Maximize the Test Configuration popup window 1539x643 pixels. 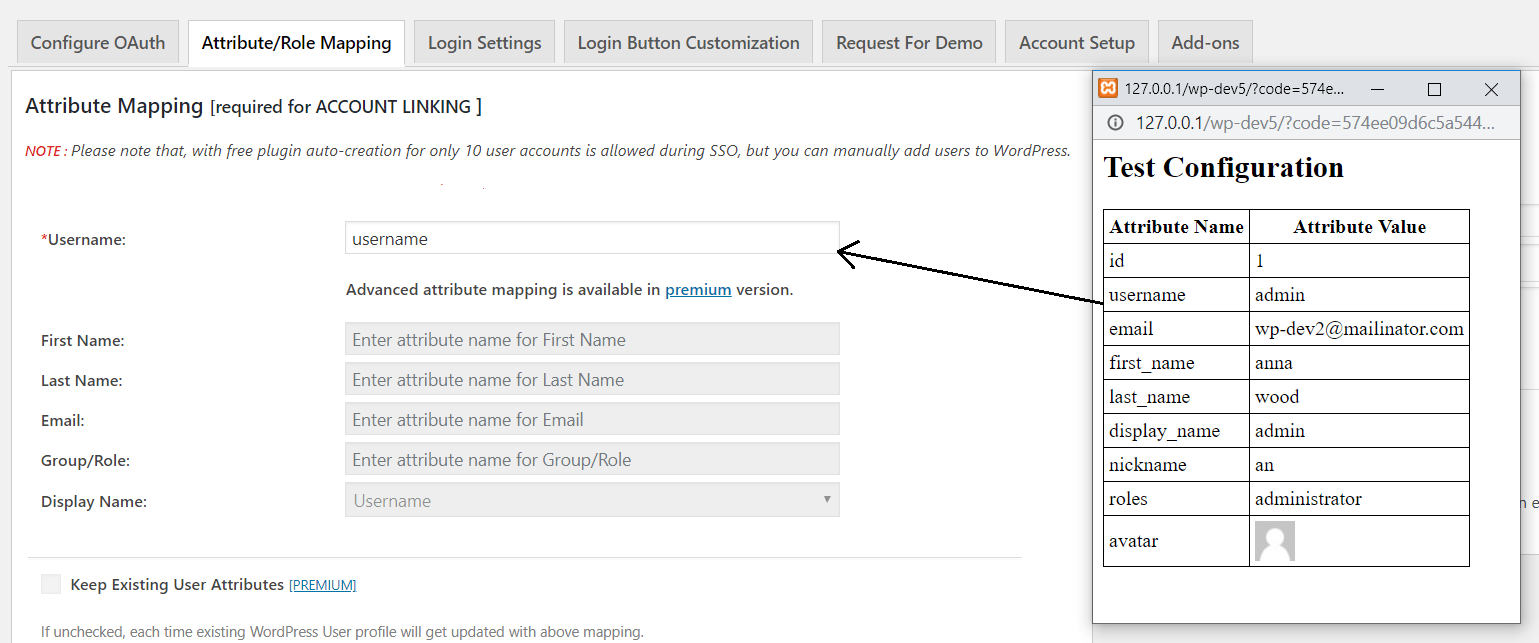[x=1434, y=89]
